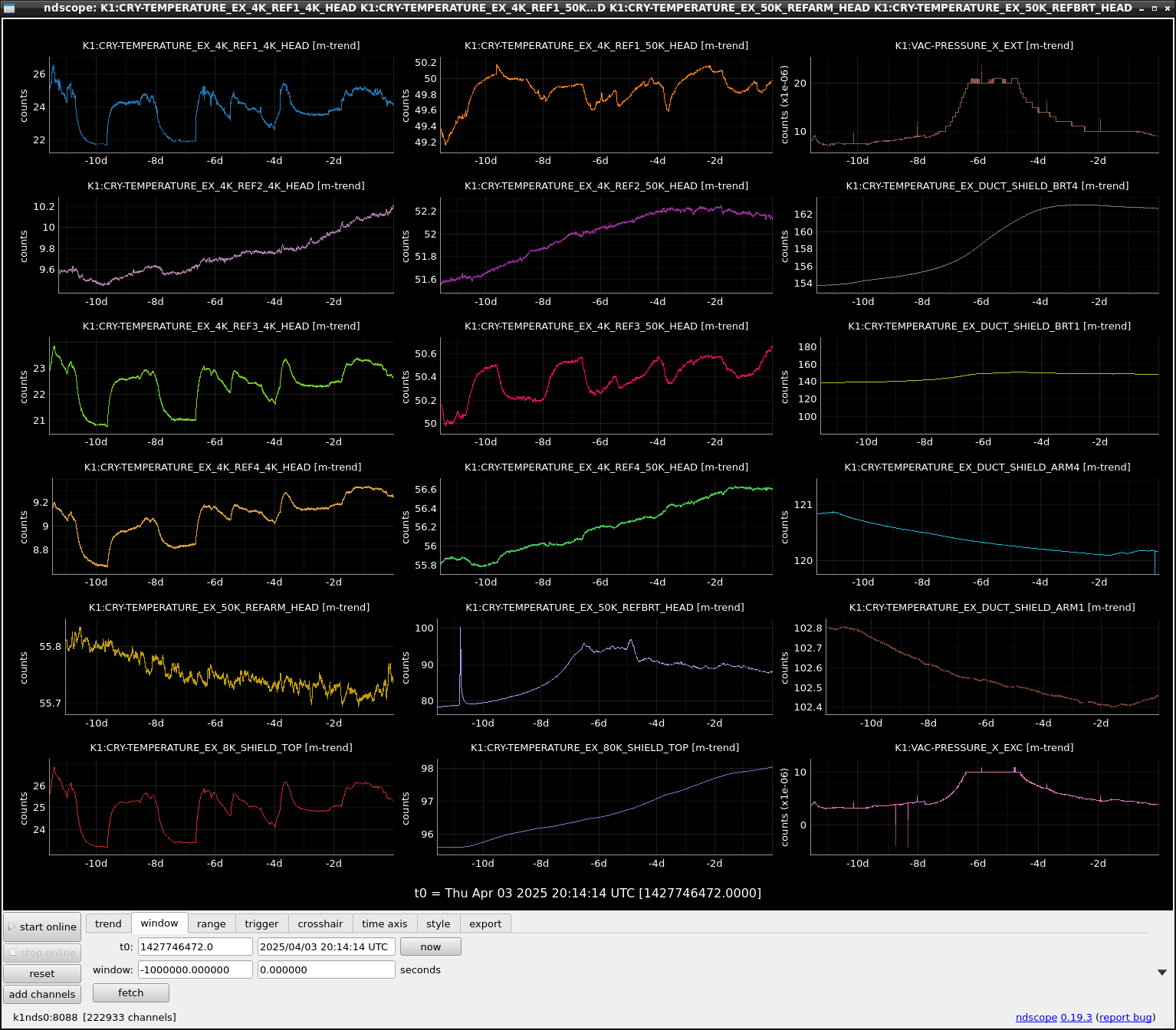Click the report bug link
1176x1030 pixels.
pyautogui.click(x=1126, y=1017)
